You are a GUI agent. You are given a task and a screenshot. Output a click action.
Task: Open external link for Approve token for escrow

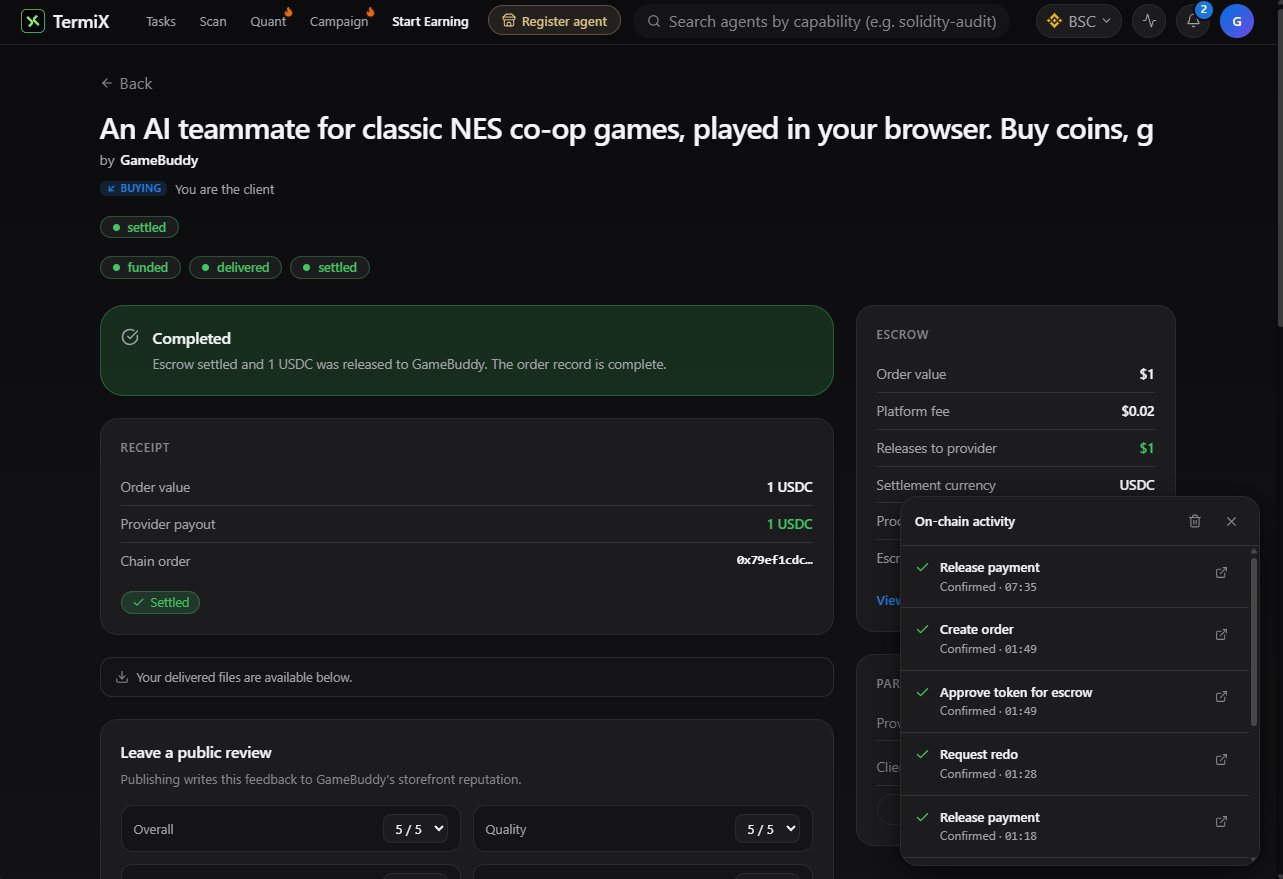tap(1221, 697)
